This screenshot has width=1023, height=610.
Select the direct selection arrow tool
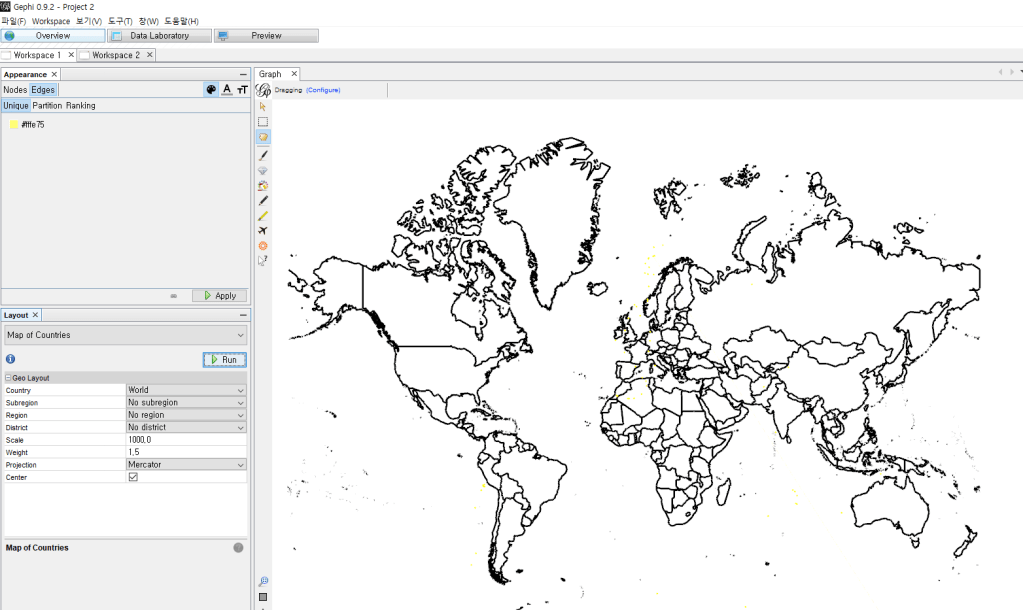point(263,106)
